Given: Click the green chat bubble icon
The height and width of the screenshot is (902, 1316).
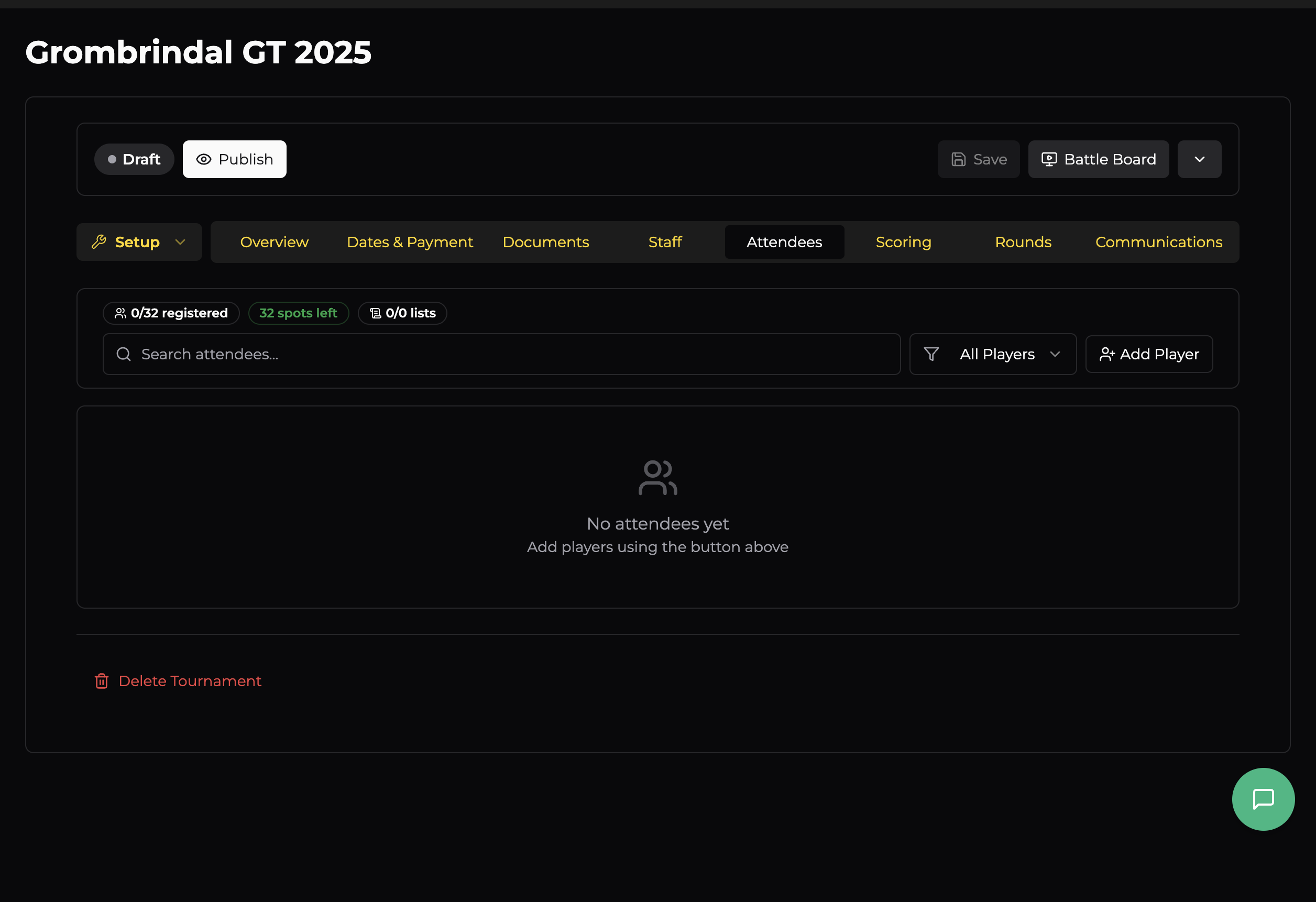Looking at the screenshot, I should click(1263, 799).
